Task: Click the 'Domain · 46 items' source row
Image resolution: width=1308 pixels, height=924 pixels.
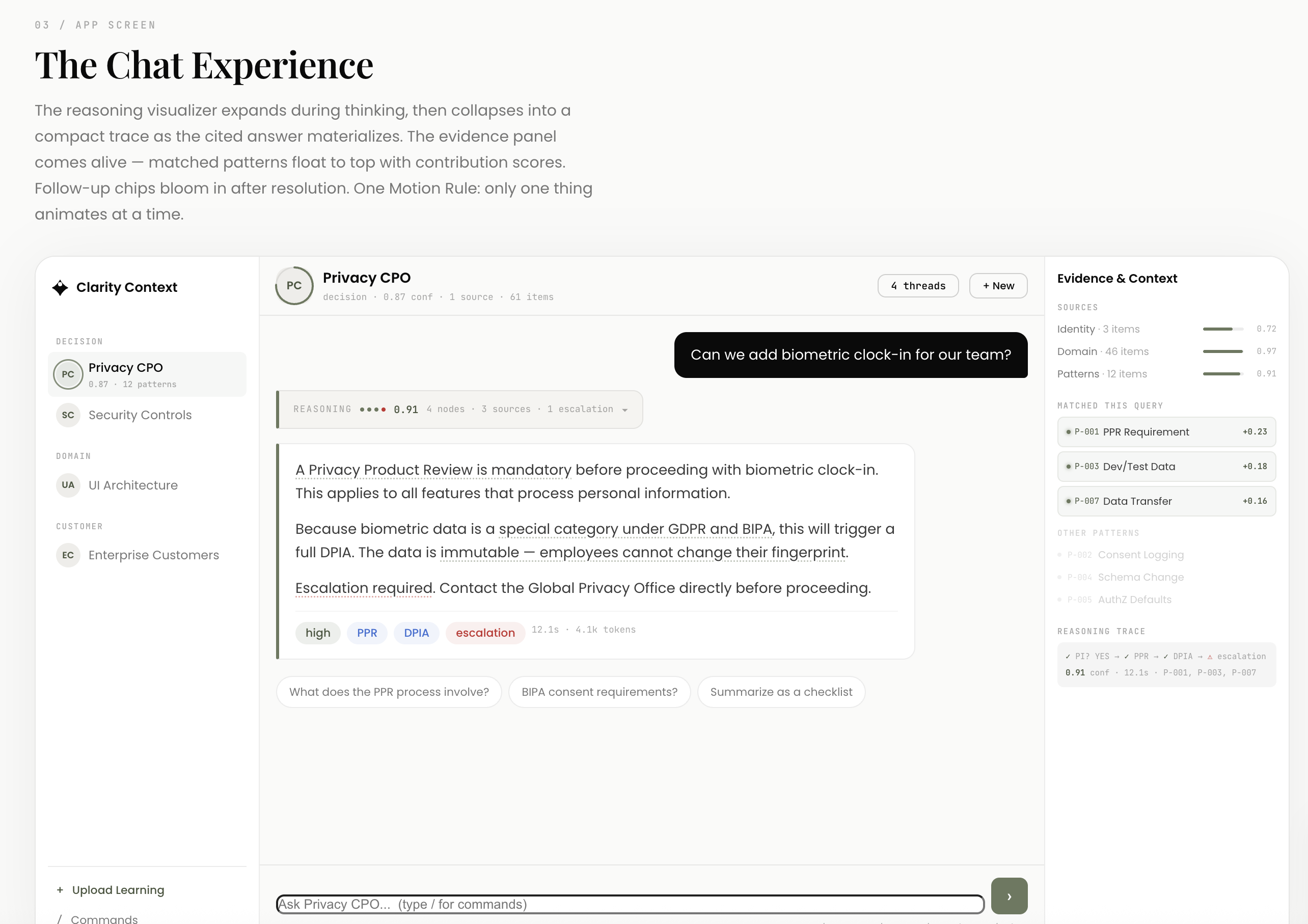Action: click(1166, 351)
